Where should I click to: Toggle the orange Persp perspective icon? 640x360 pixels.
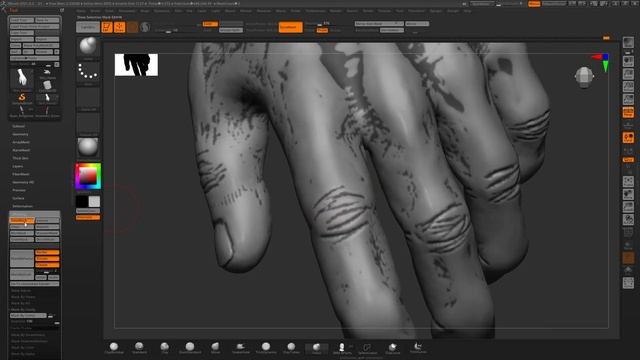pyautogui.click(x=628, y=112)
